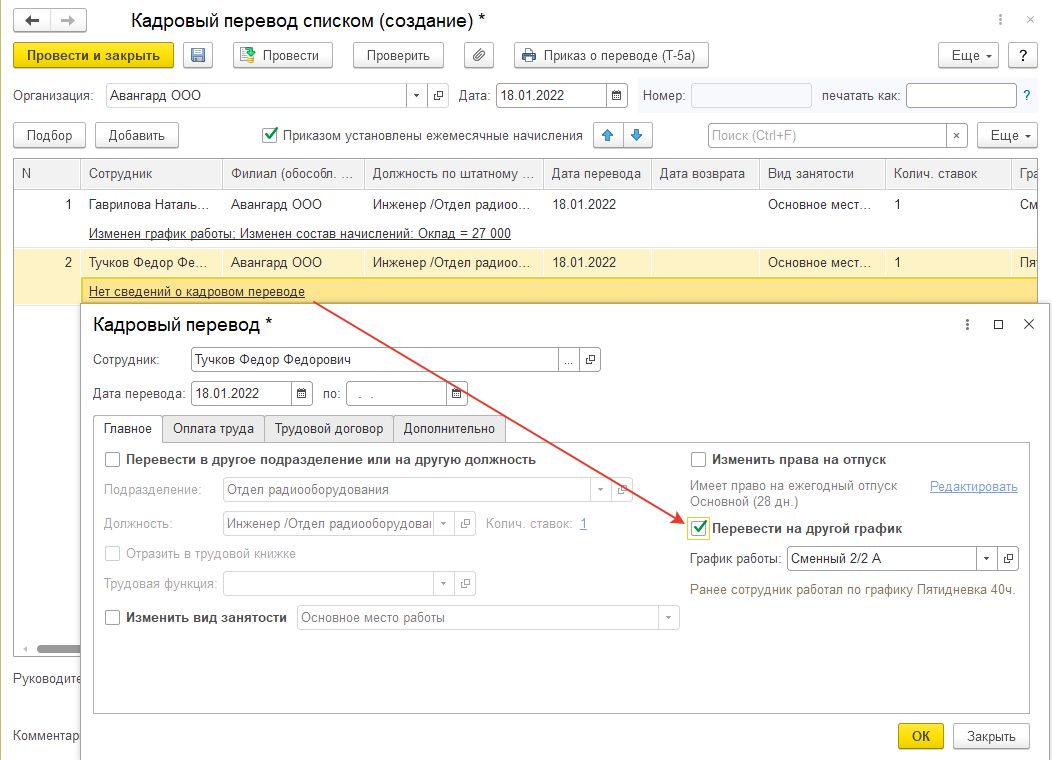Open the table Еще dropdown next to search
This screenshot has width=1052, height=760.
pyautogui.click(x=1007, y=135)
